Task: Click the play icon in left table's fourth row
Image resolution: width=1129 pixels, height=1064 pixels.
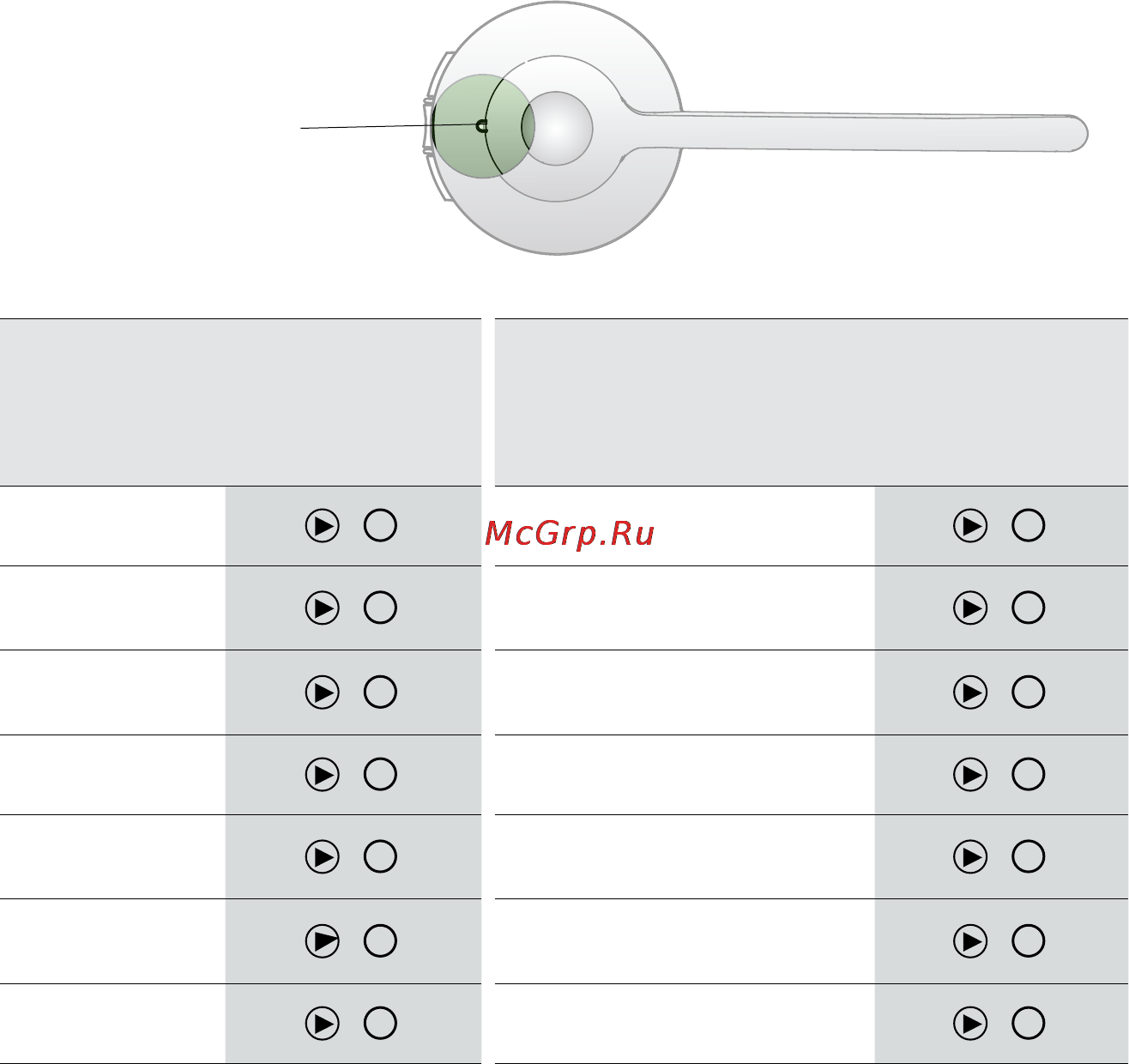Action: [323, 775]
